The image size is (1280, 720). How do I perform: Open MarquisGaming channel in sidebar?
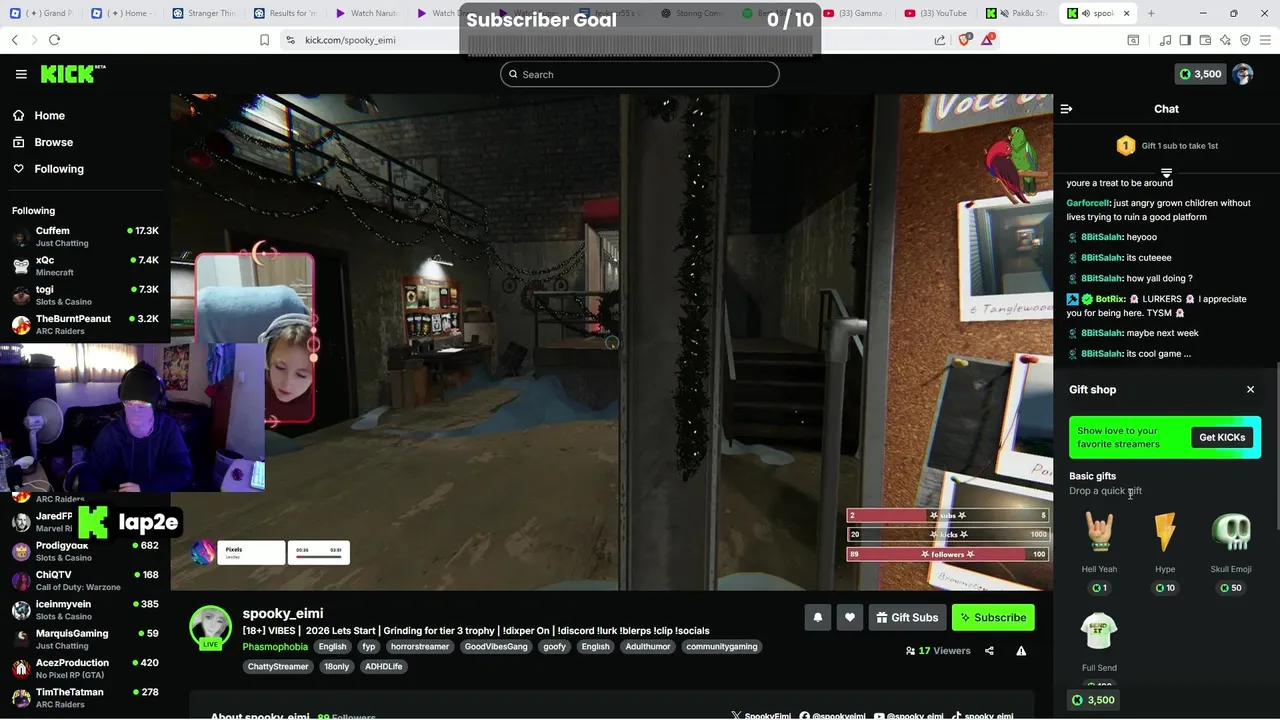85,639
